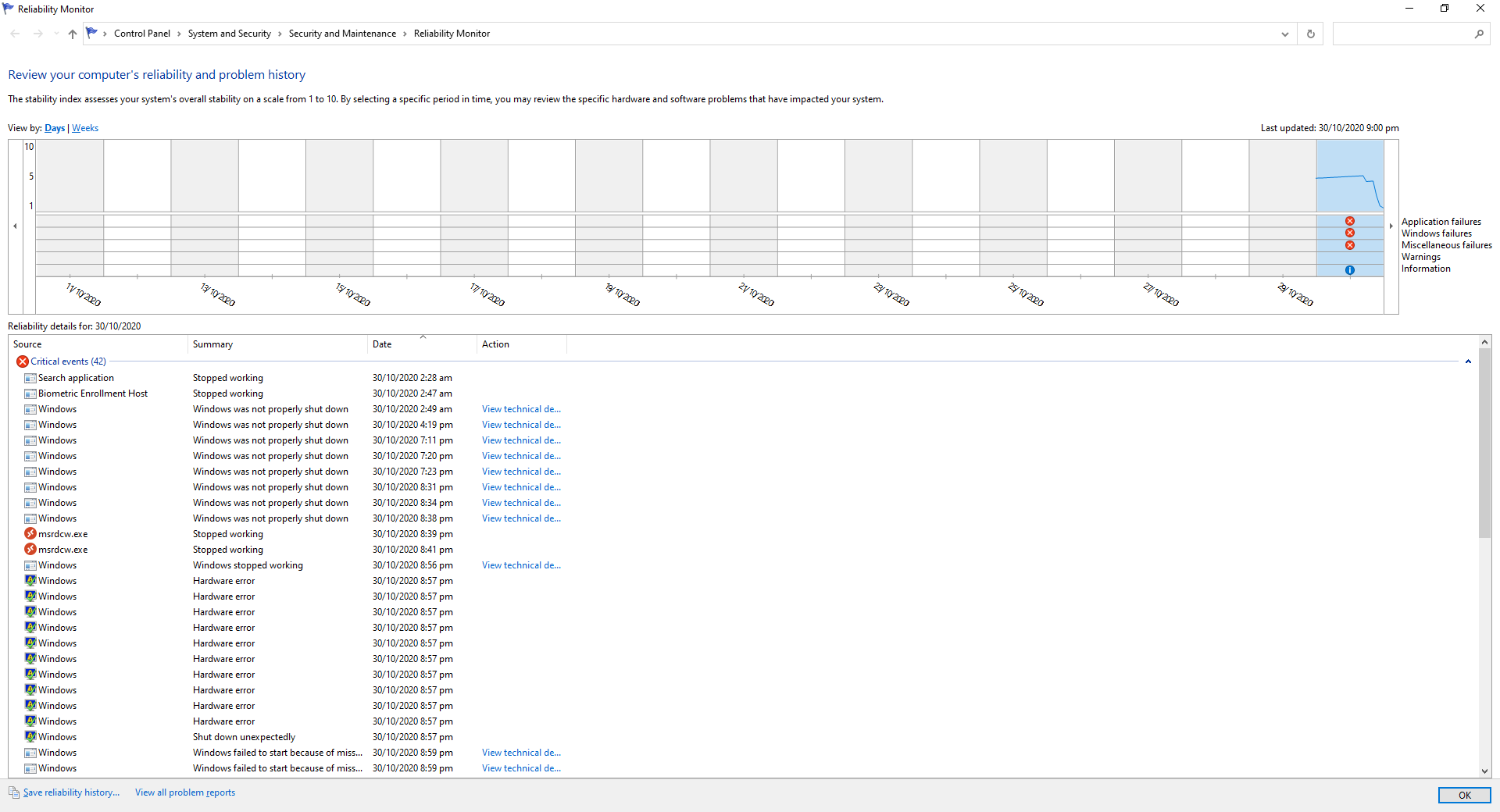Viewport: 1500px width, 812px height.
Task: Open the recent locations dropdown arrow
Action: [x=56, y=34]
